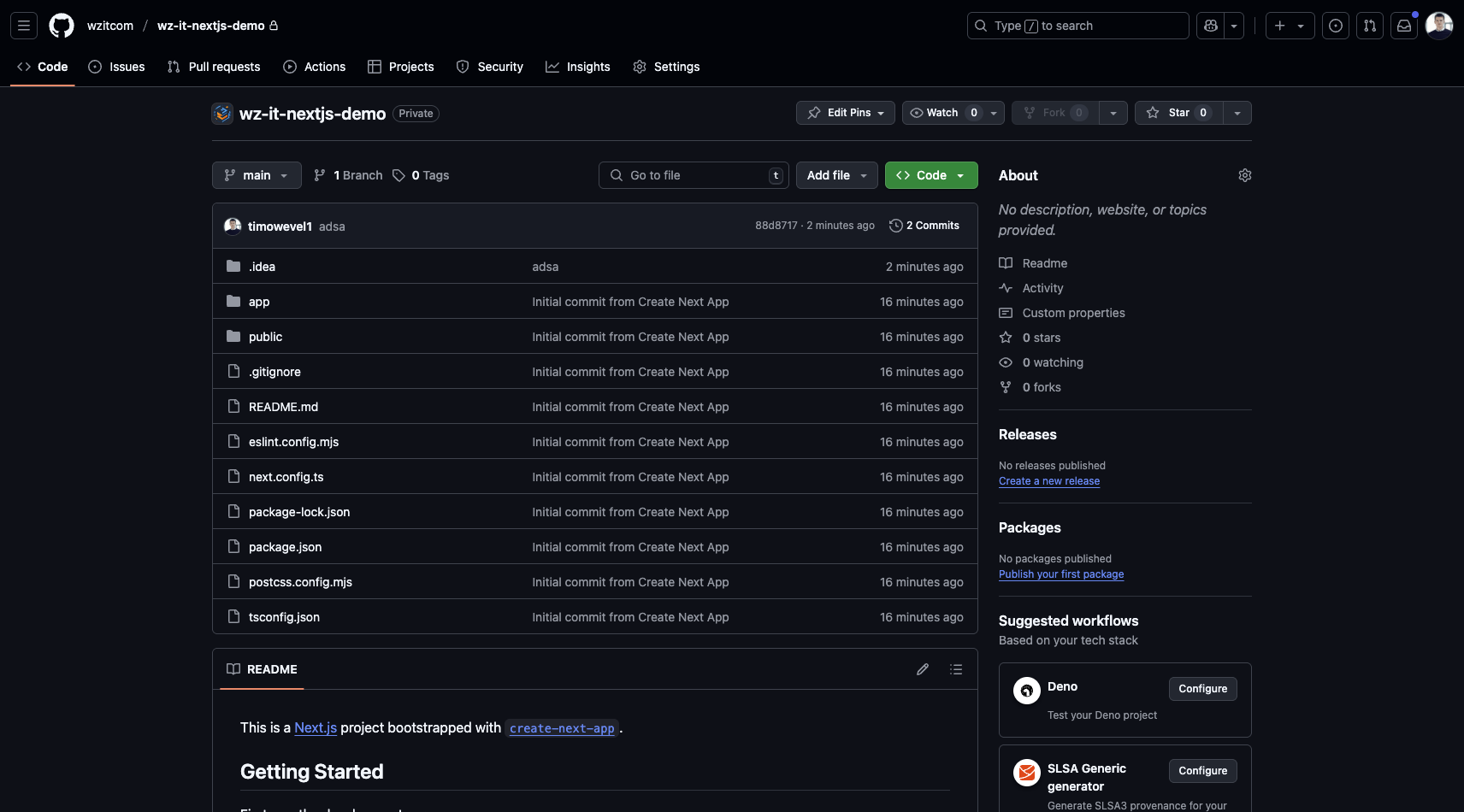Open the 2 Commits history link
1464x812 pixels.
click(x=924, y=226)
